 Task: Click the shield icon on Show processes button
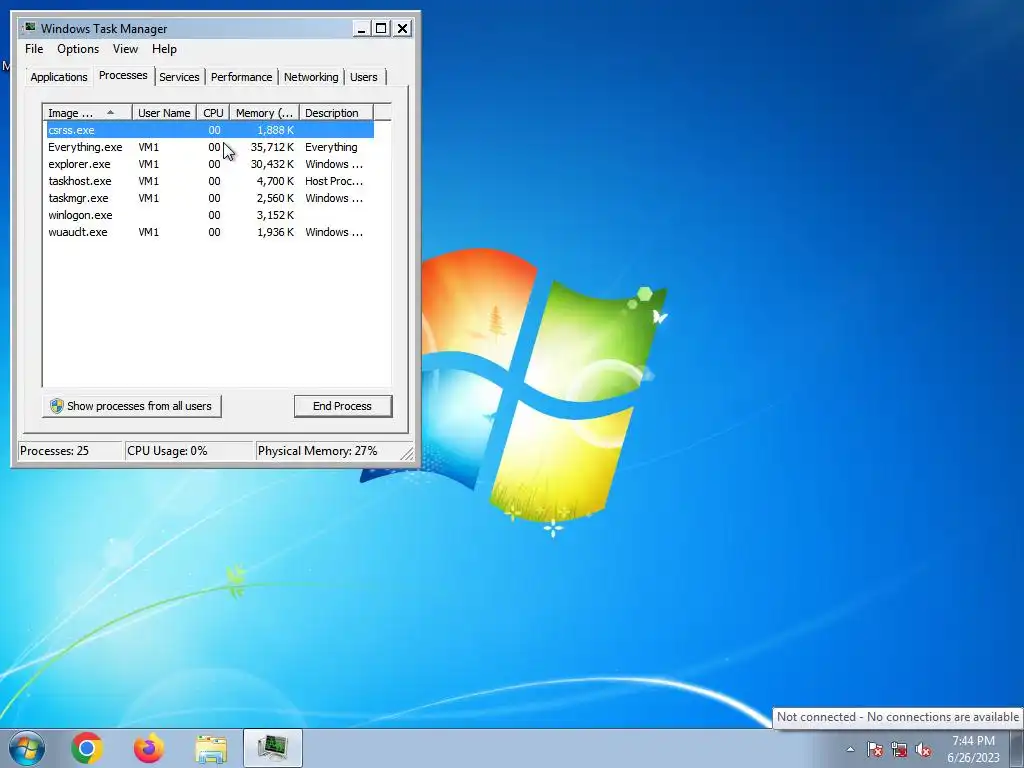57,406
